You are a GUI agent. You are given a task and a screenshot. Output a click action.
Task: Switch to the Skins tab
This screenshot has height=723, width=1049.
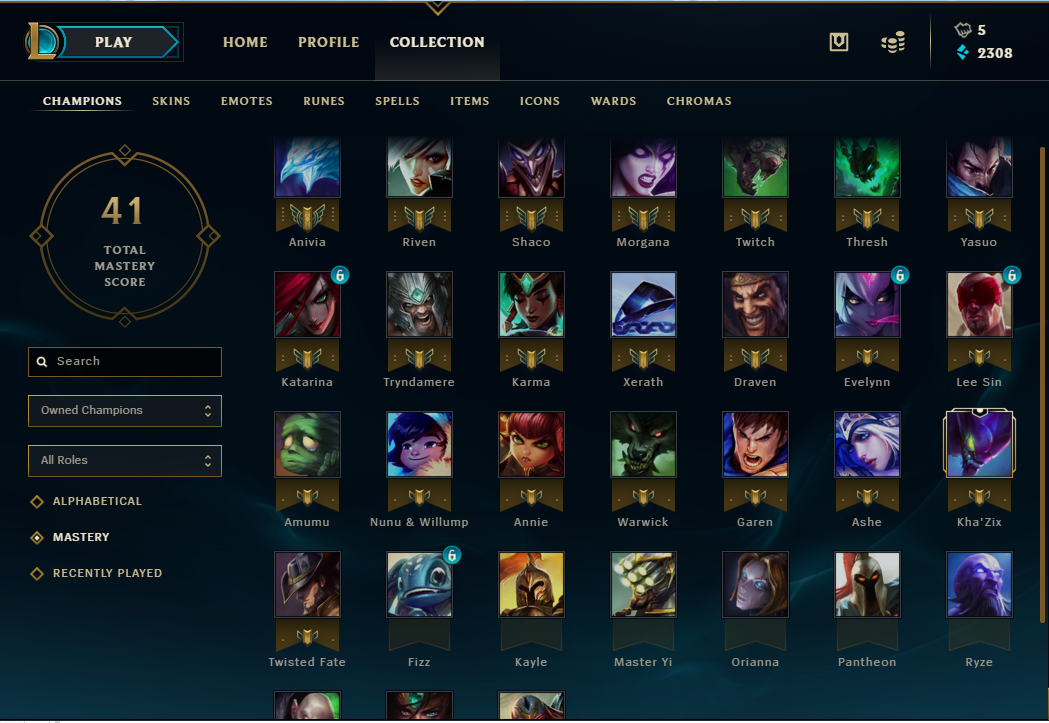tap(171, 101)
